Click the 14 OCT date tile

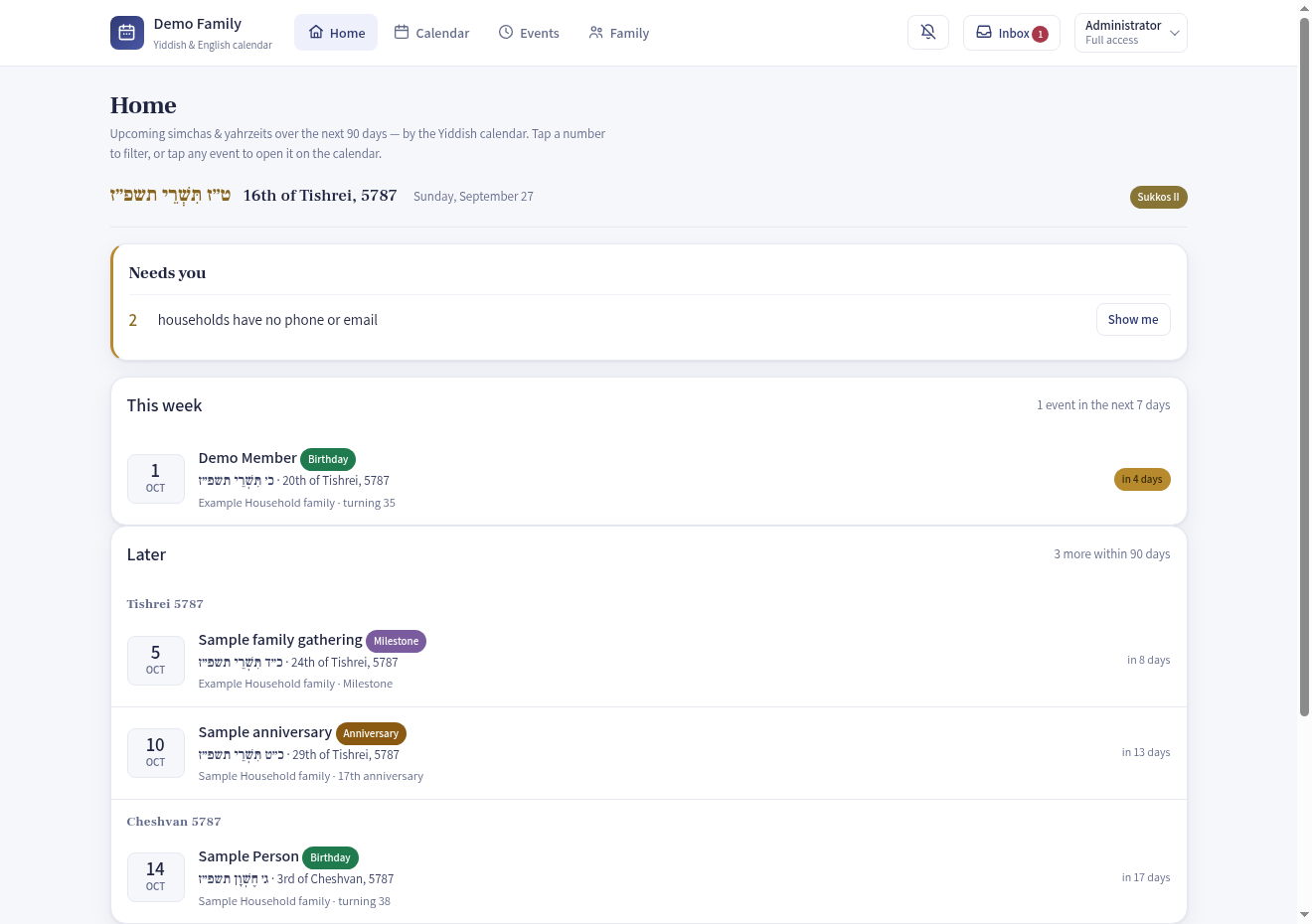tap(156, 877)
